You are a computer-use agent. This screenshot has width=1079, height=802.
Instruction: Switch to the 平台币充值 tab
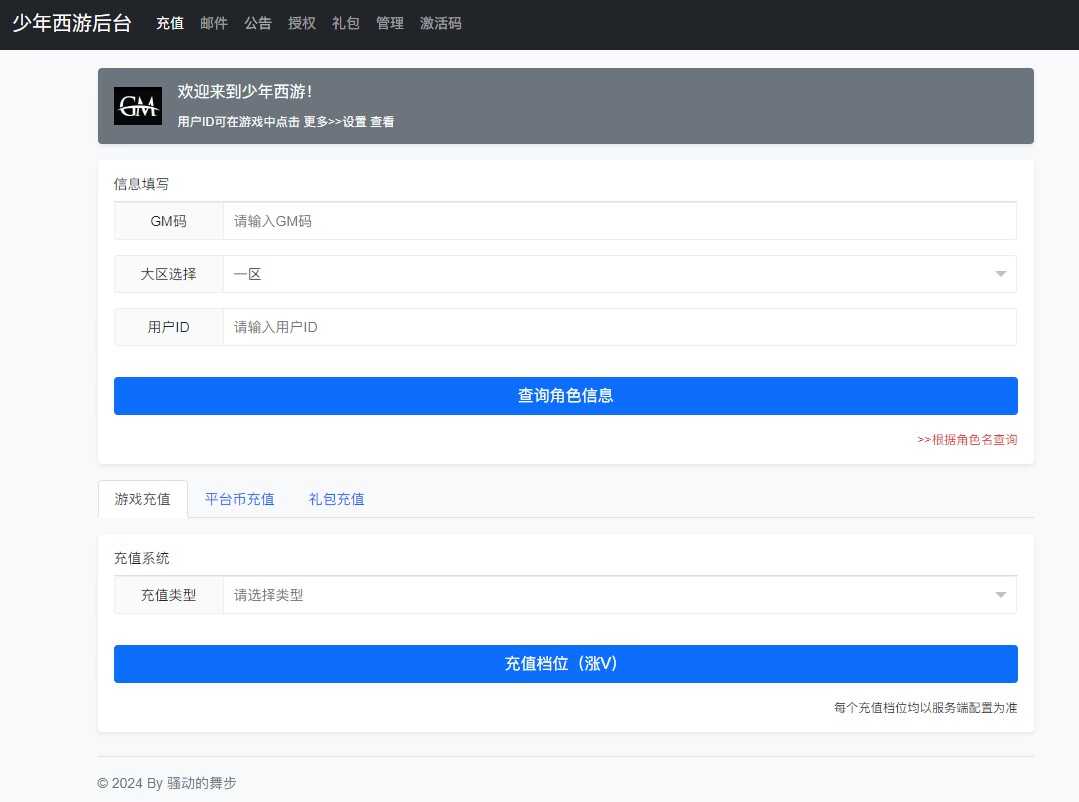coord(239,498)
